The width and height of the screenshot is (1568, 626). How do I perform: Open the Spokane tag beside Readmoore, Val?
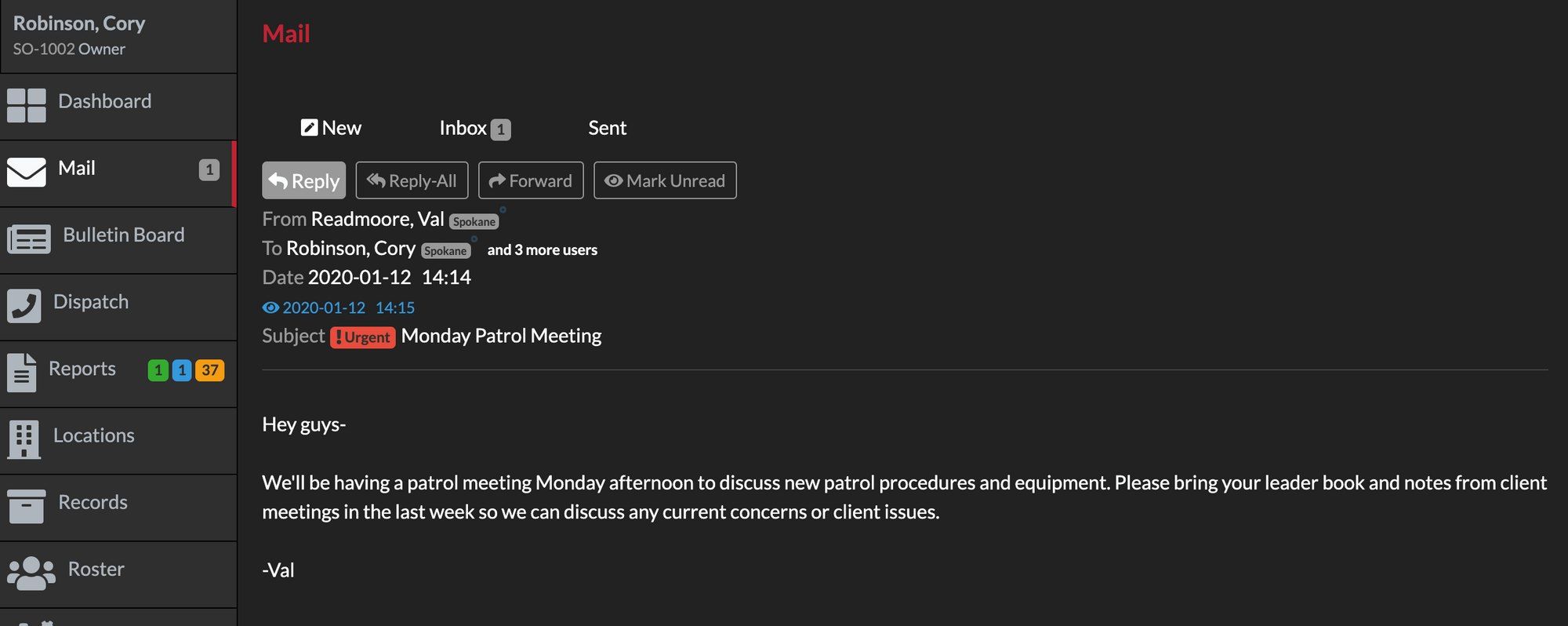[474, 221]
